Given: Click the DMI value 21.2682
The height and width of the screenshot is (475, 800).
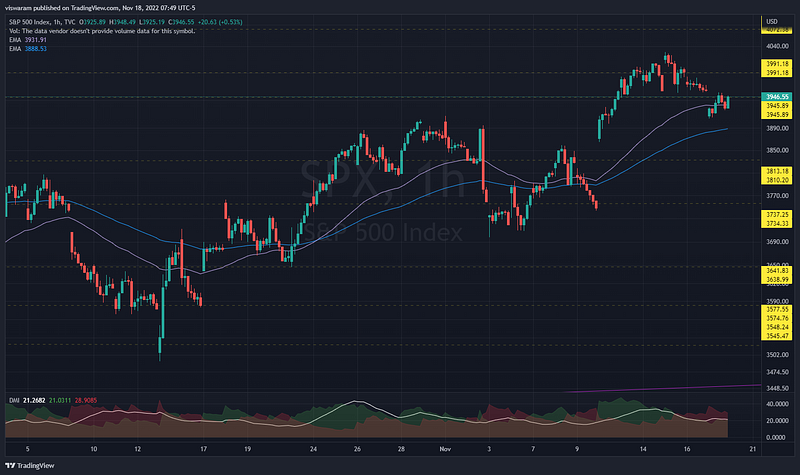Looking at the screenshot, I should tap(34, 401).
